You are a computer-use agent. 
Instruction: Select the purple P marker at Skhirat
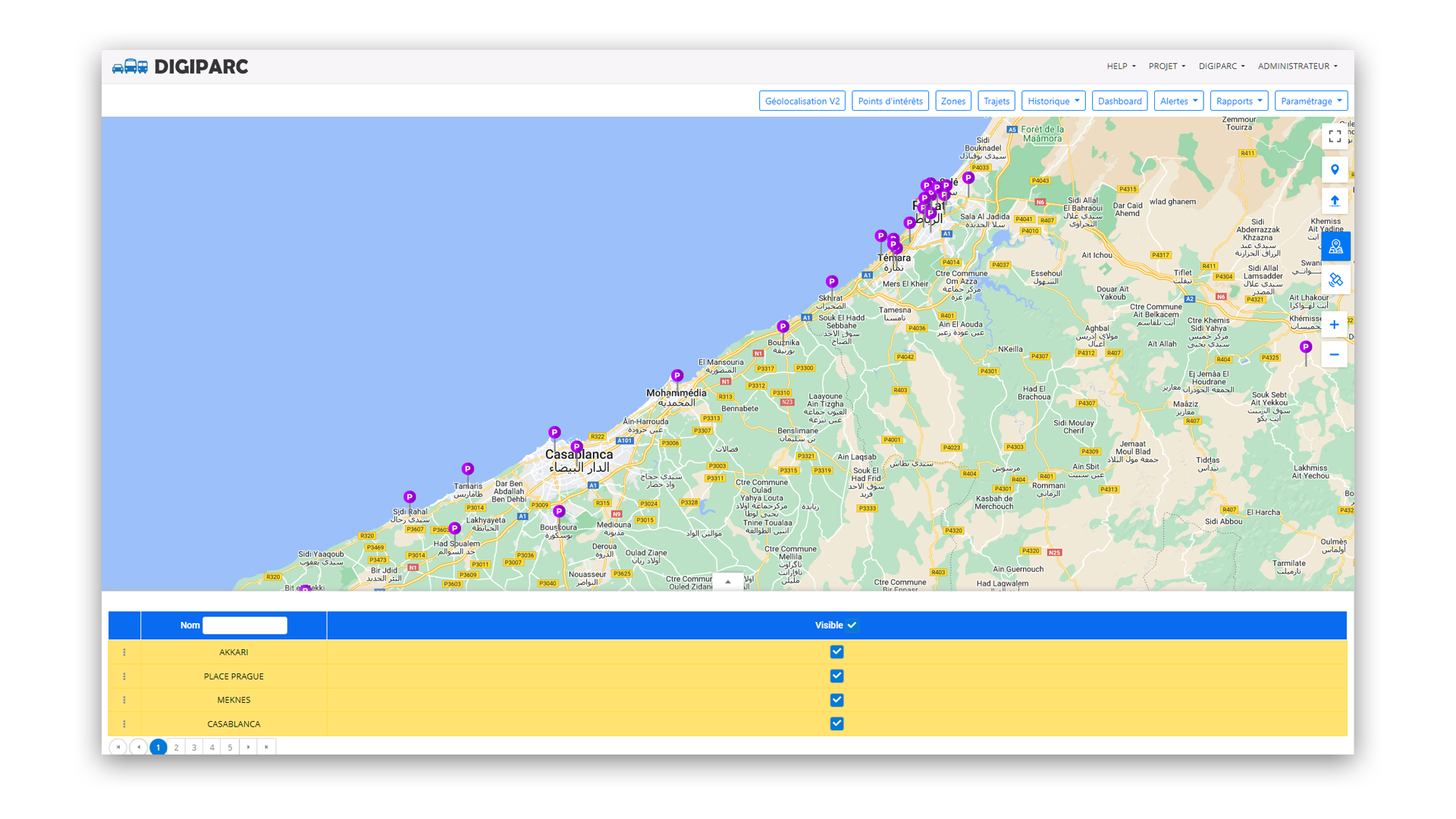click(x=832, y=282)
